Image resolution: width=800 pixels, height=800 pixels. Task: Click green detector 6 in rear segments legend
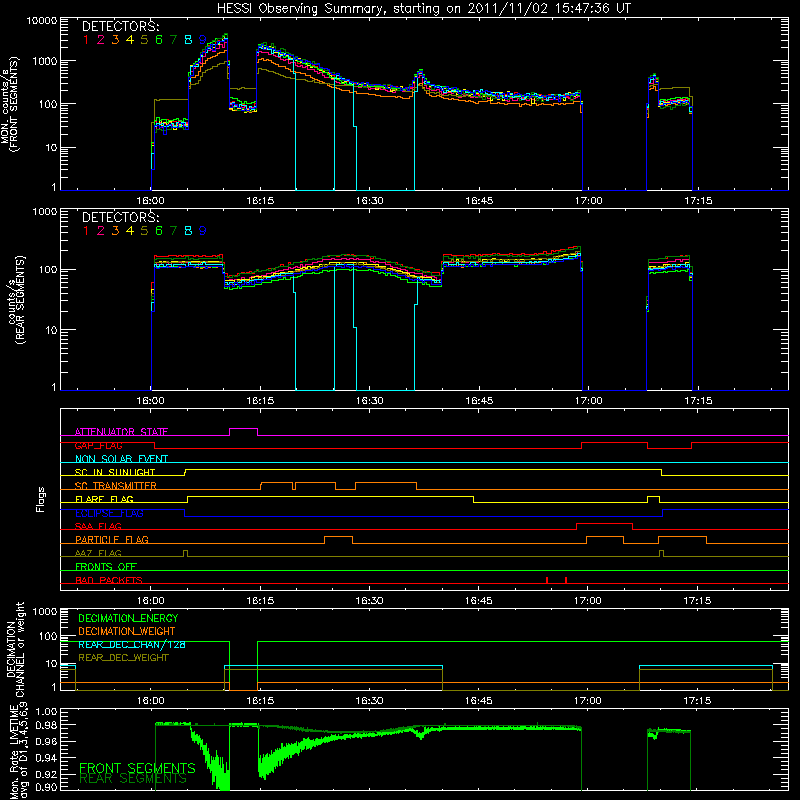click(159, 231)
